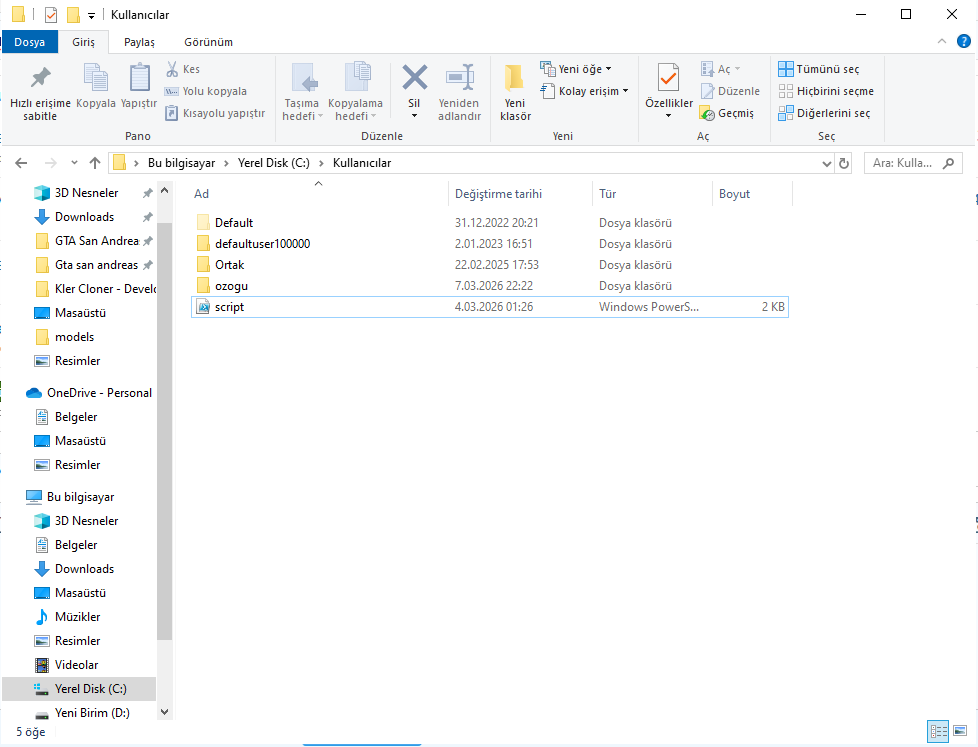Open Müzikler under Bu bilgisayar
978x747 pixels.
pyautogui.click(x=77, y=617)
